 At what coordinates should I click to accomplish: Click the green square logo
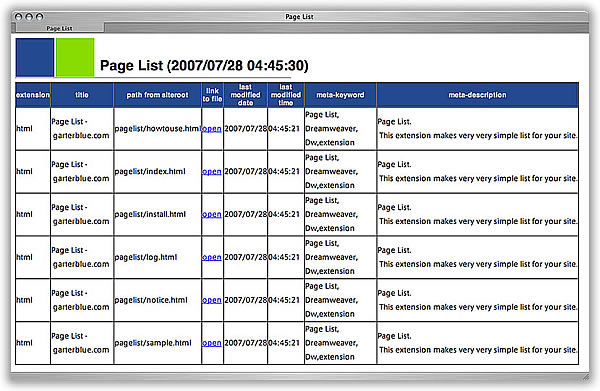point(75,57)
